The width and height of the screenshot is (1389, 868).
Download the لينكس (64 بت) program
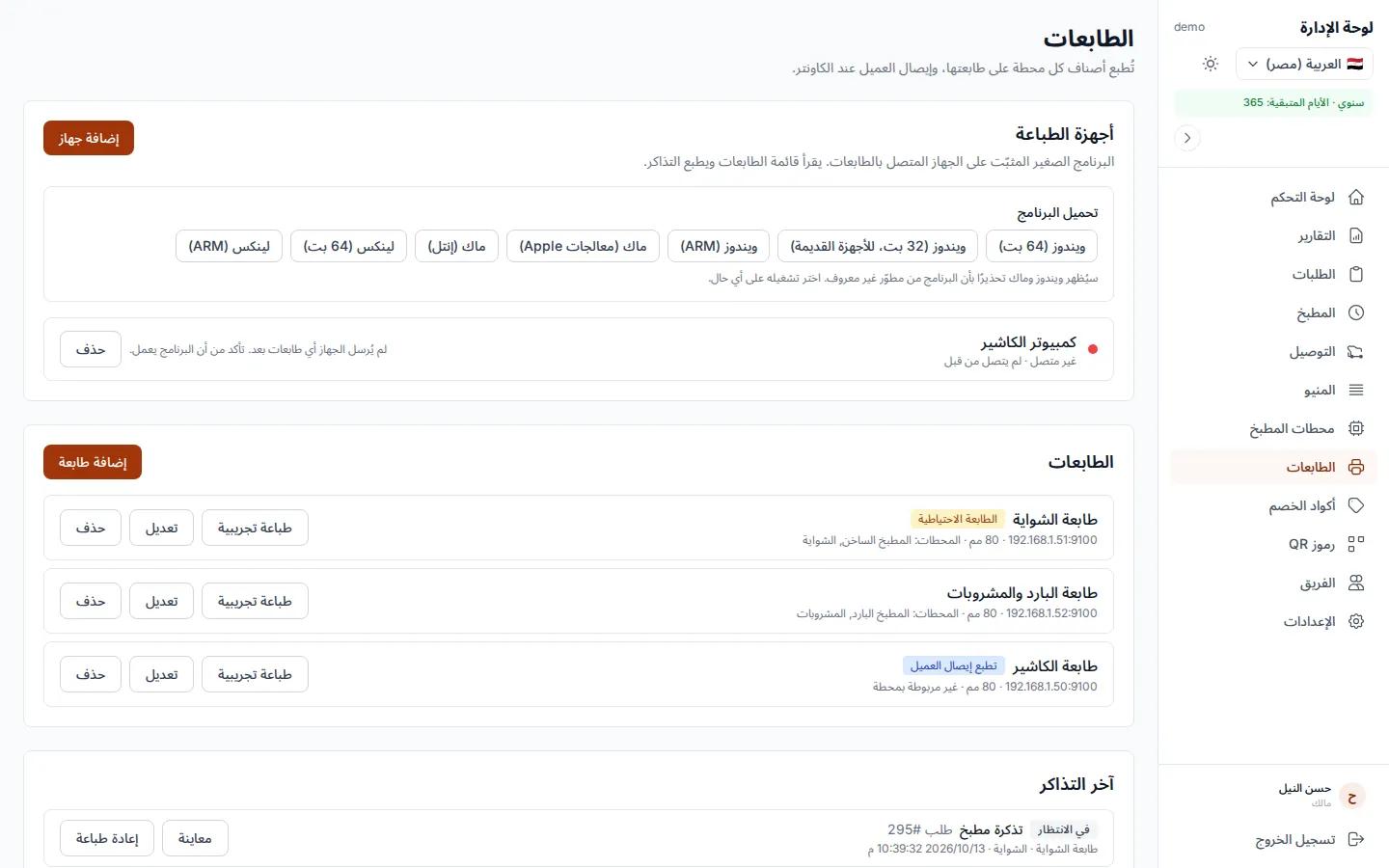[348, 246]
